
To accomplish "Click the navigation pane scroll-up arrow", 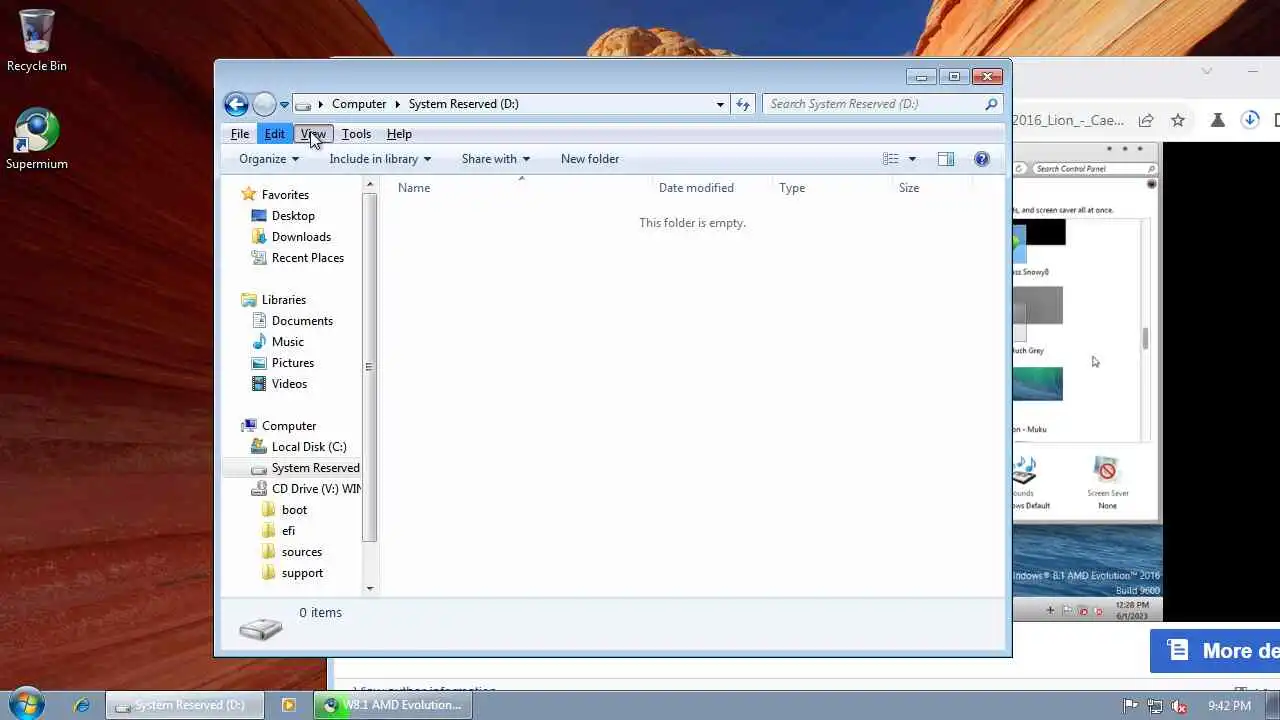I will pos(370,185).
